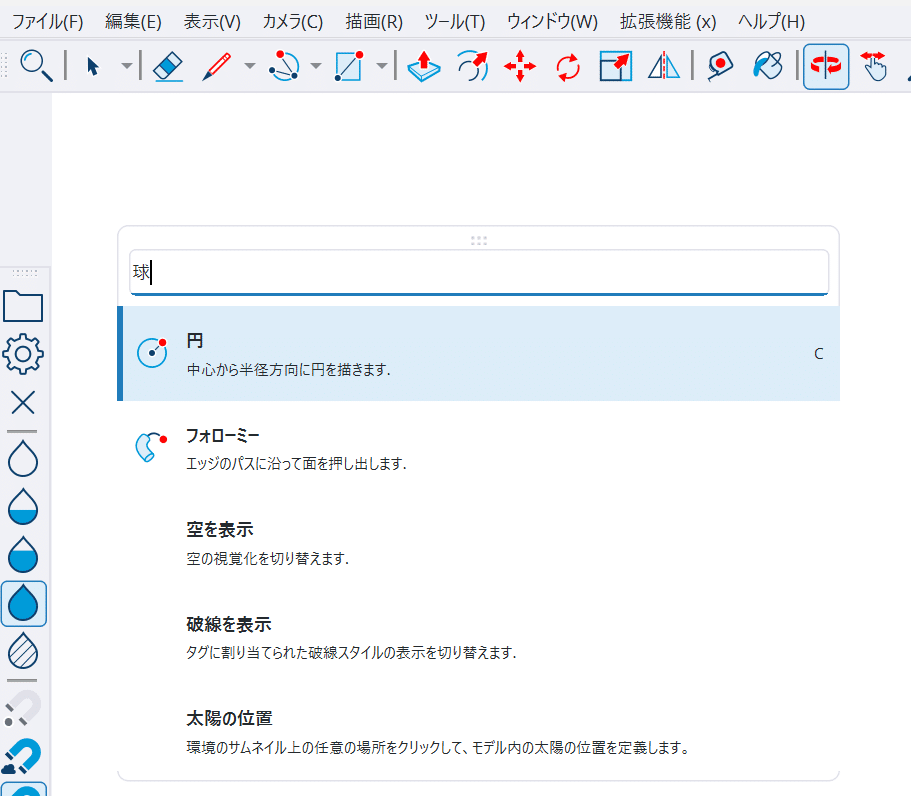Pick the Eraser tool
Viewport: 911px width, 796px height.
click(x=168, y=66)
